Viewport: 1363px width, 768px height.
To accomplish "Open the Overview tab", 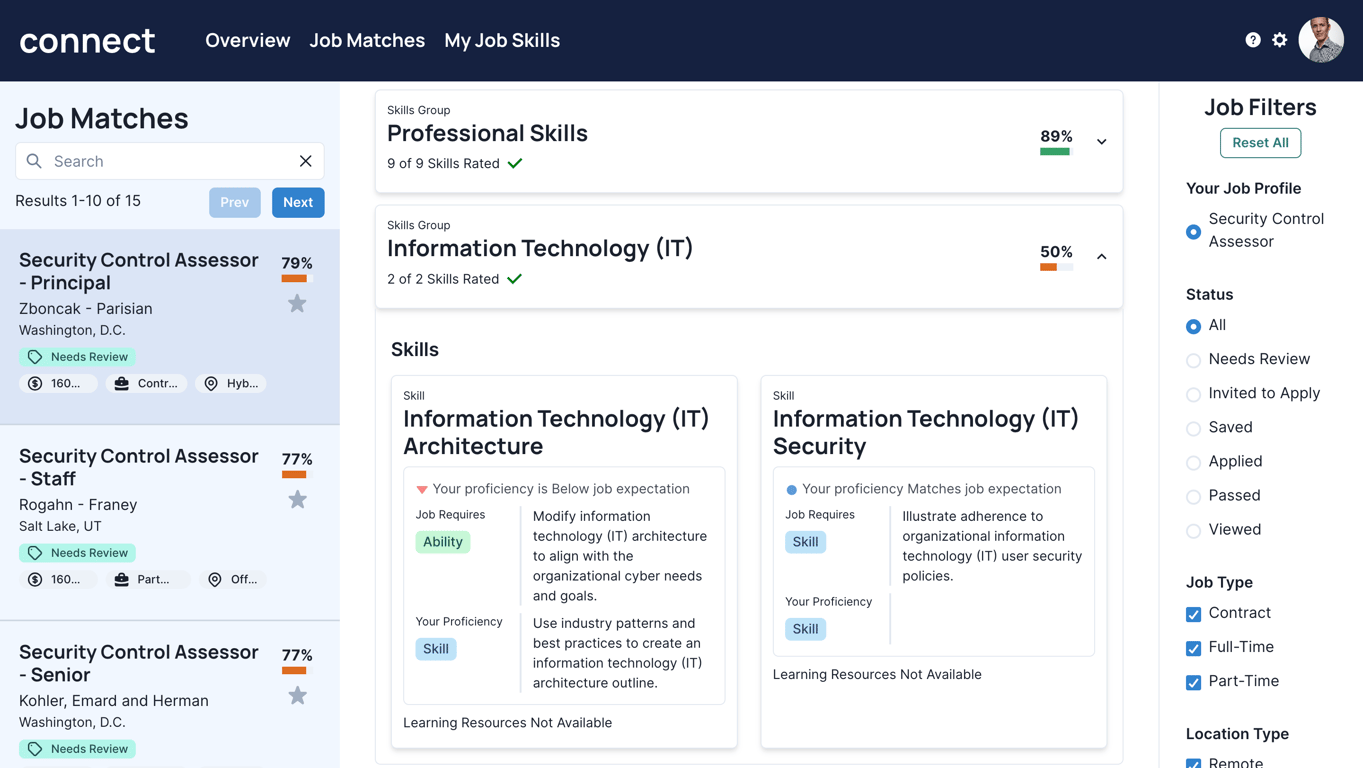I will click(247, 41).
